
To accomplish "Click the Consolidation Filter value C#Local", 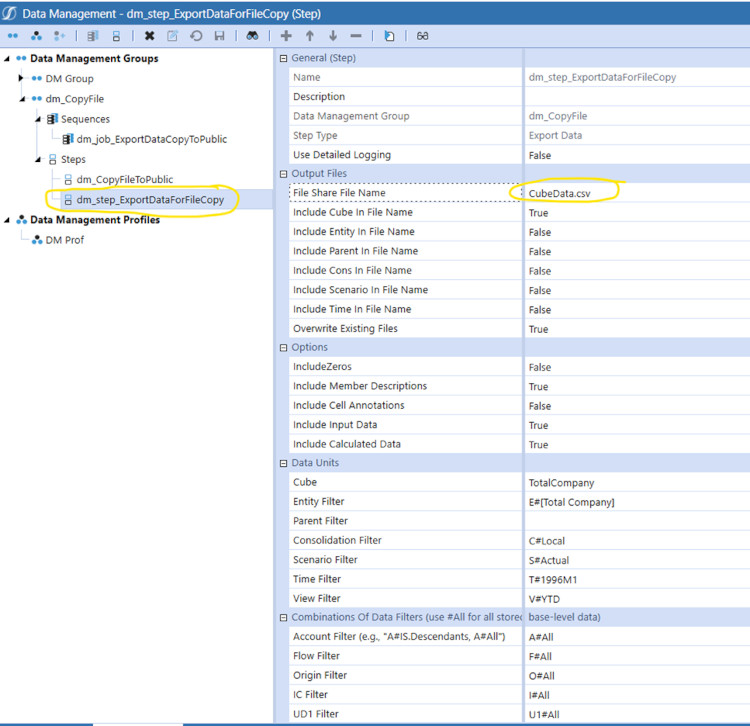I will pos(547,541).
